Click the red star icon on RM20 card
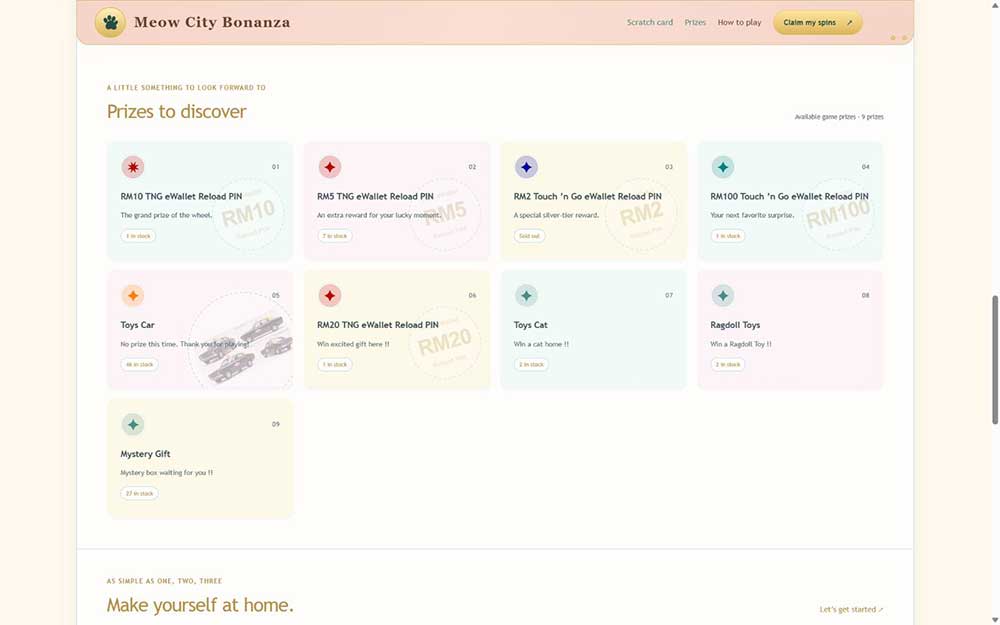 pos(330,295)
